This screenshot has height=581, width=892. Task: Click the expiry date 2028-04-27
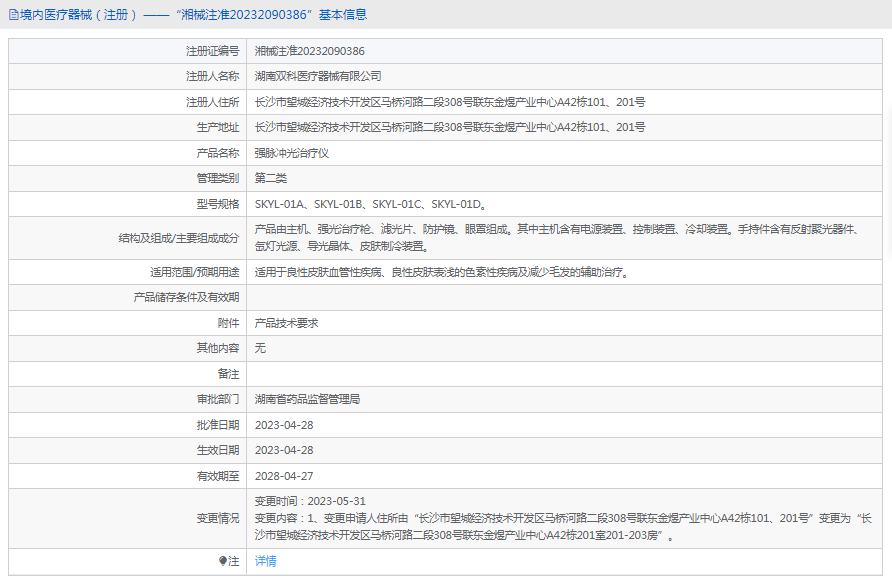pyautogui.click(x=284, y=476)
